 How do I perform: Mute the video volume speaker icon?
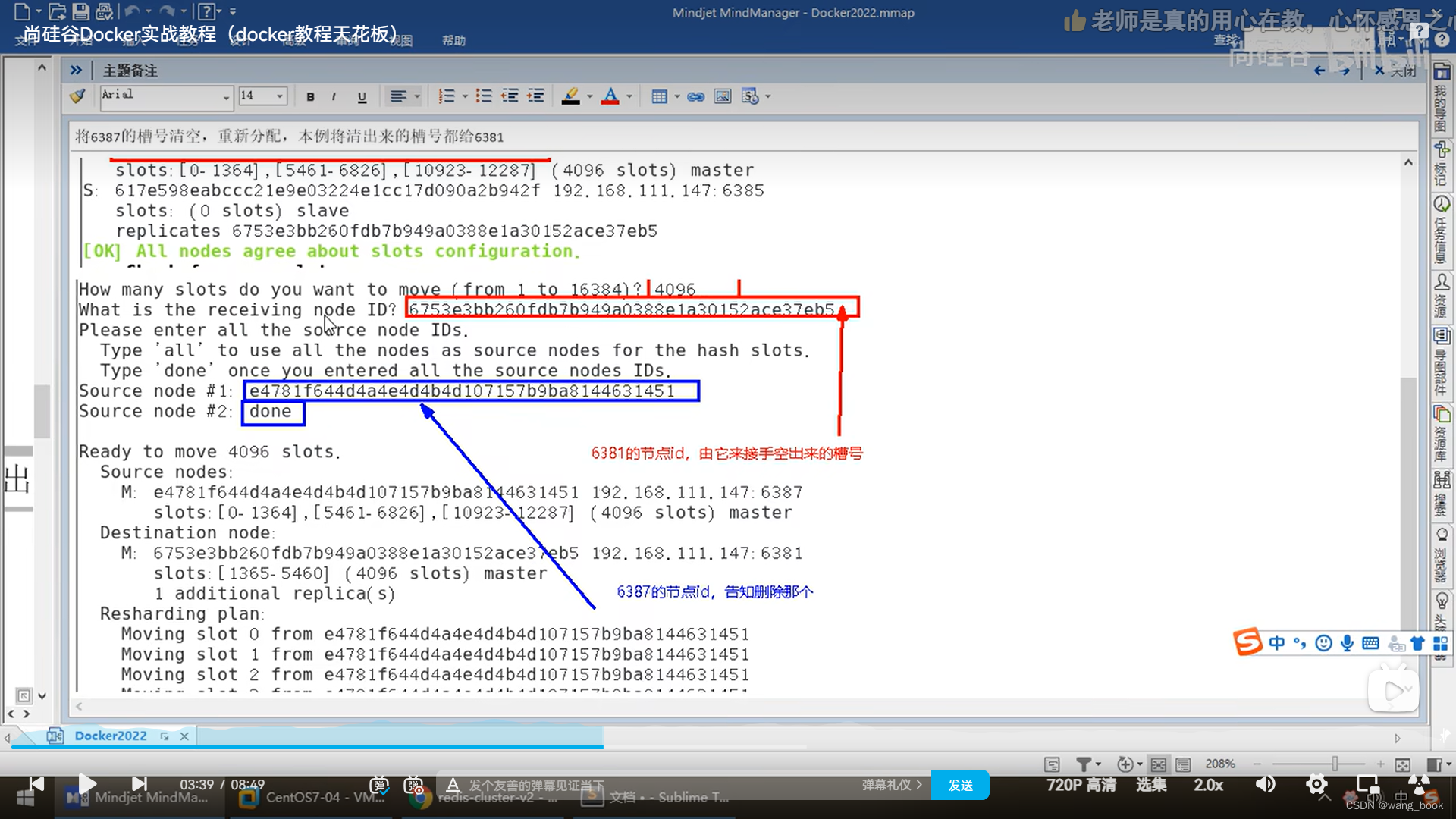point(1265,784)
